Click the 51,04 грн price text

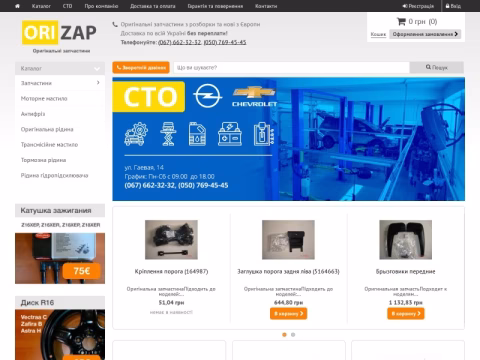pyautogui.click(x=171, y=303)
